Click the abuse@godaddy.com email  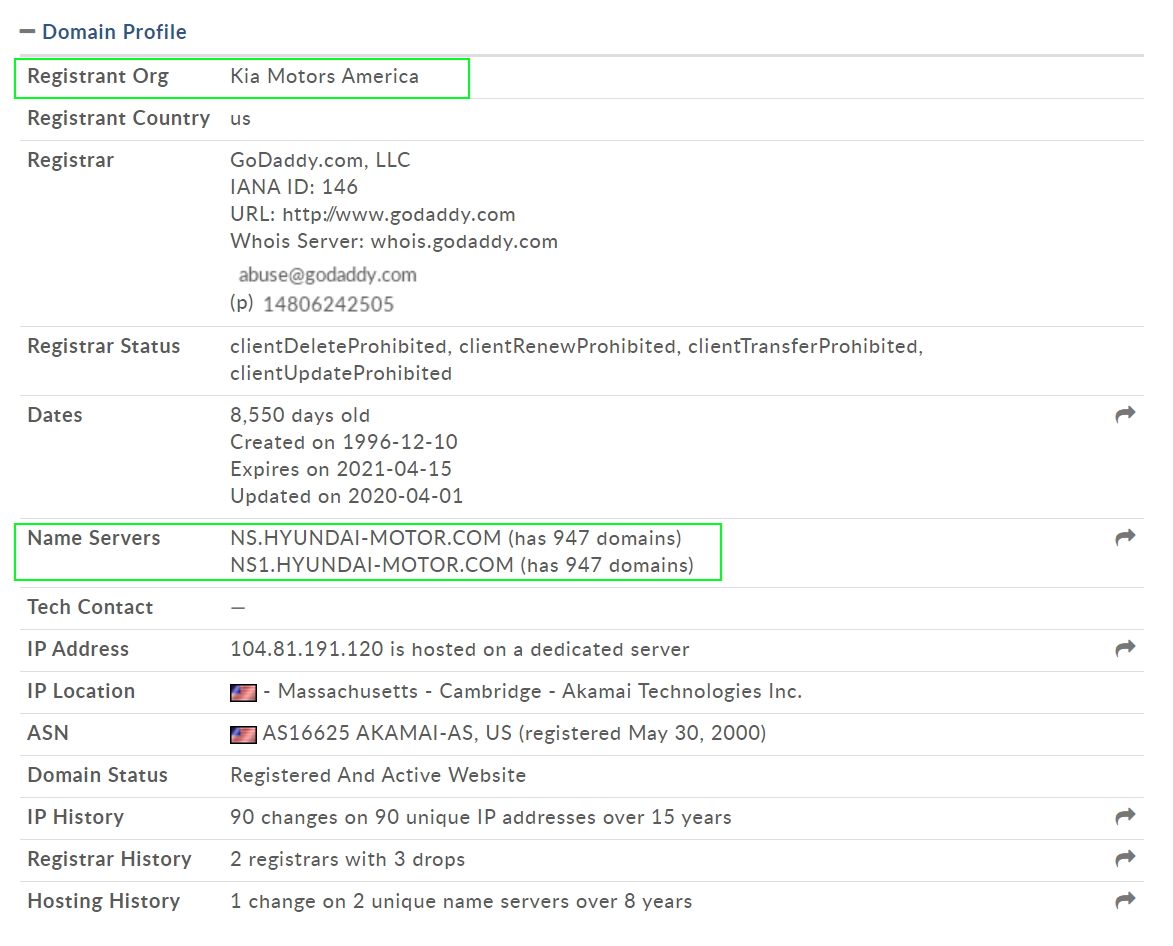[x=327, y=274]
